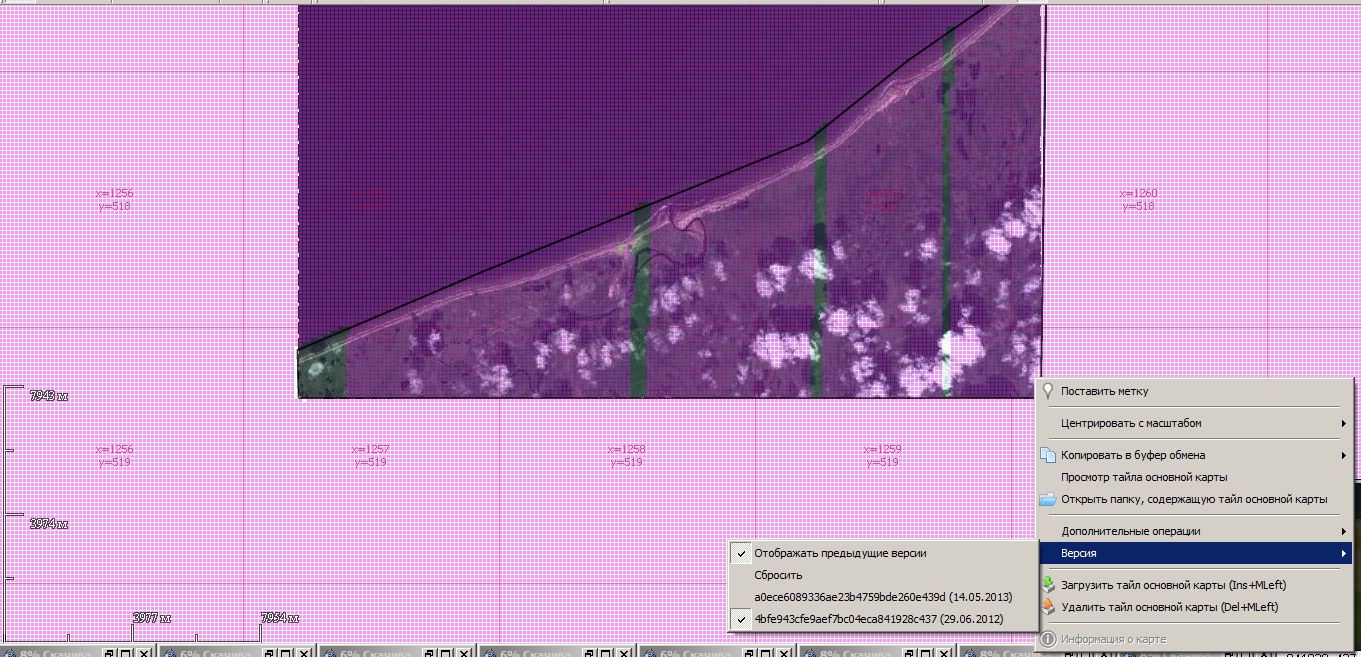
Task: Click the green download icon for "Загрузить тайл основной карты"
Action: coord(1047,584)
